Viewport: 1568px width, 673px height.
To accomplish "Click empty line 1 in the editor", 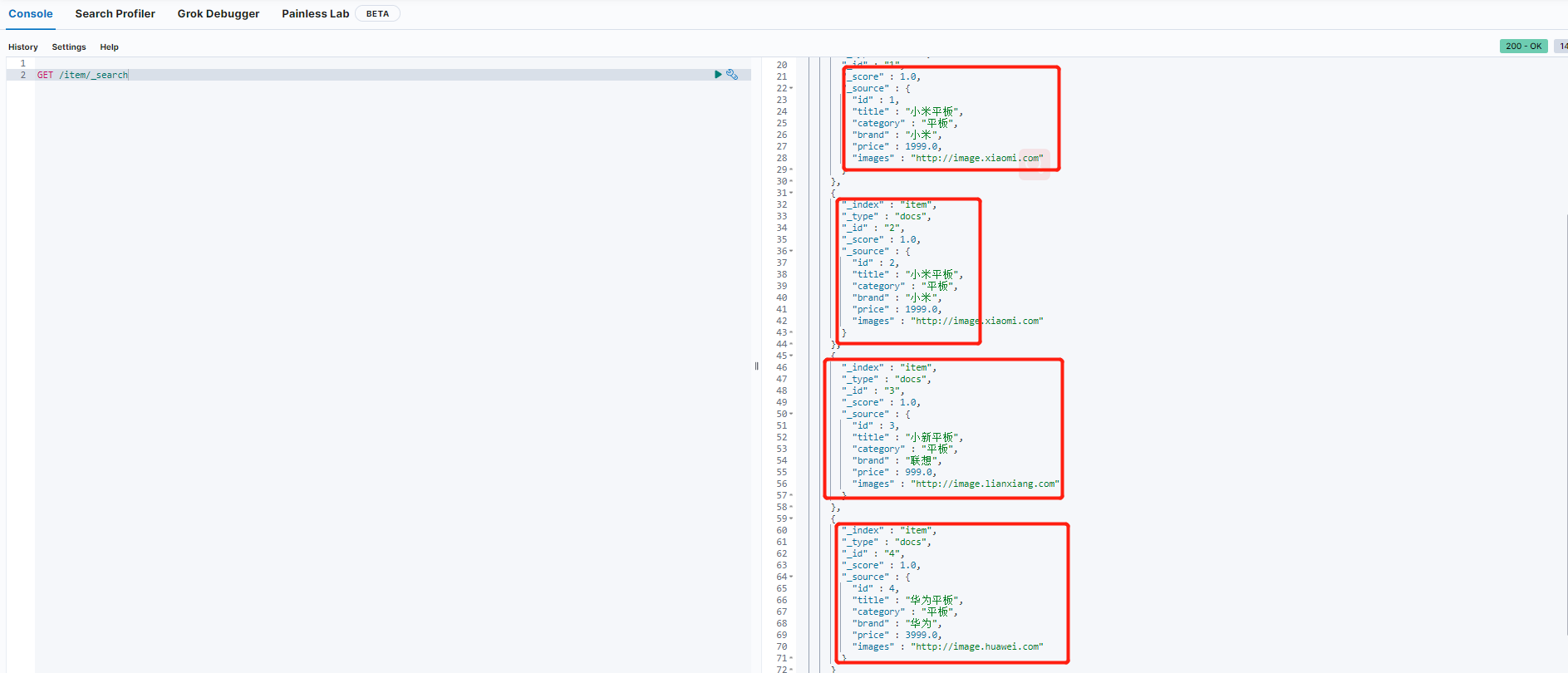I will 393,63.
